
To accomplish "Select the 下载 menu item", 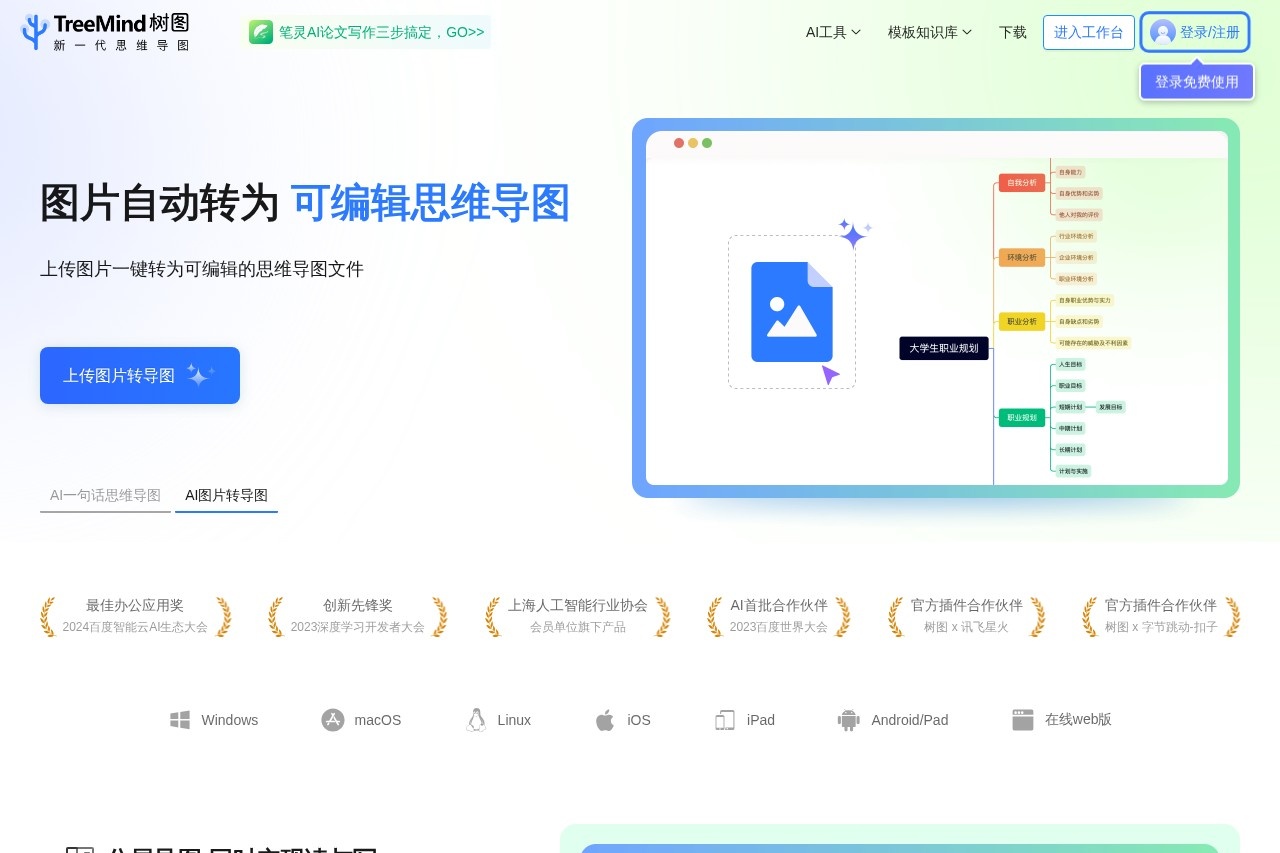I will click(x=1012, y=32).
